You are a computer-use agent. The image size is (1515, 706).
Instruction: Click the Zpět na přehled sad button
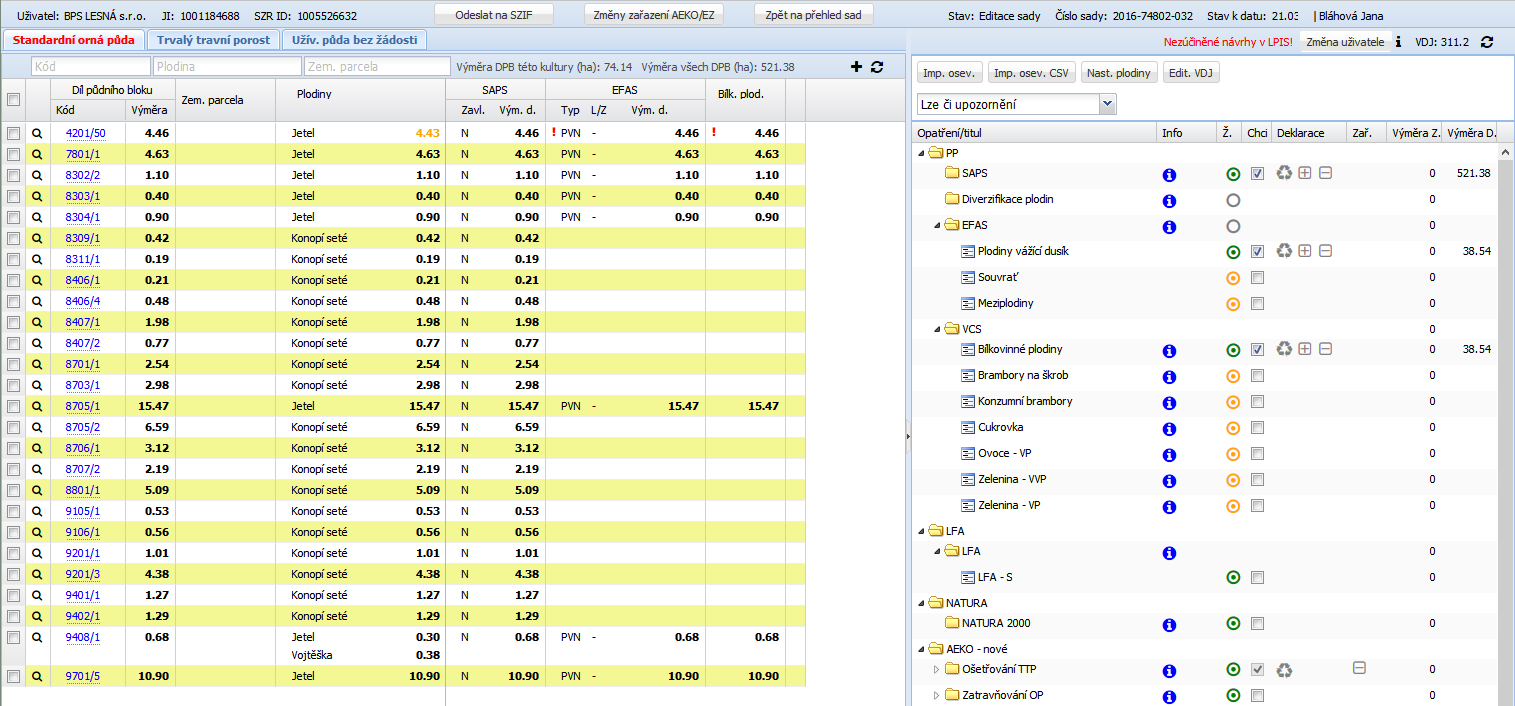coord(814,15)
